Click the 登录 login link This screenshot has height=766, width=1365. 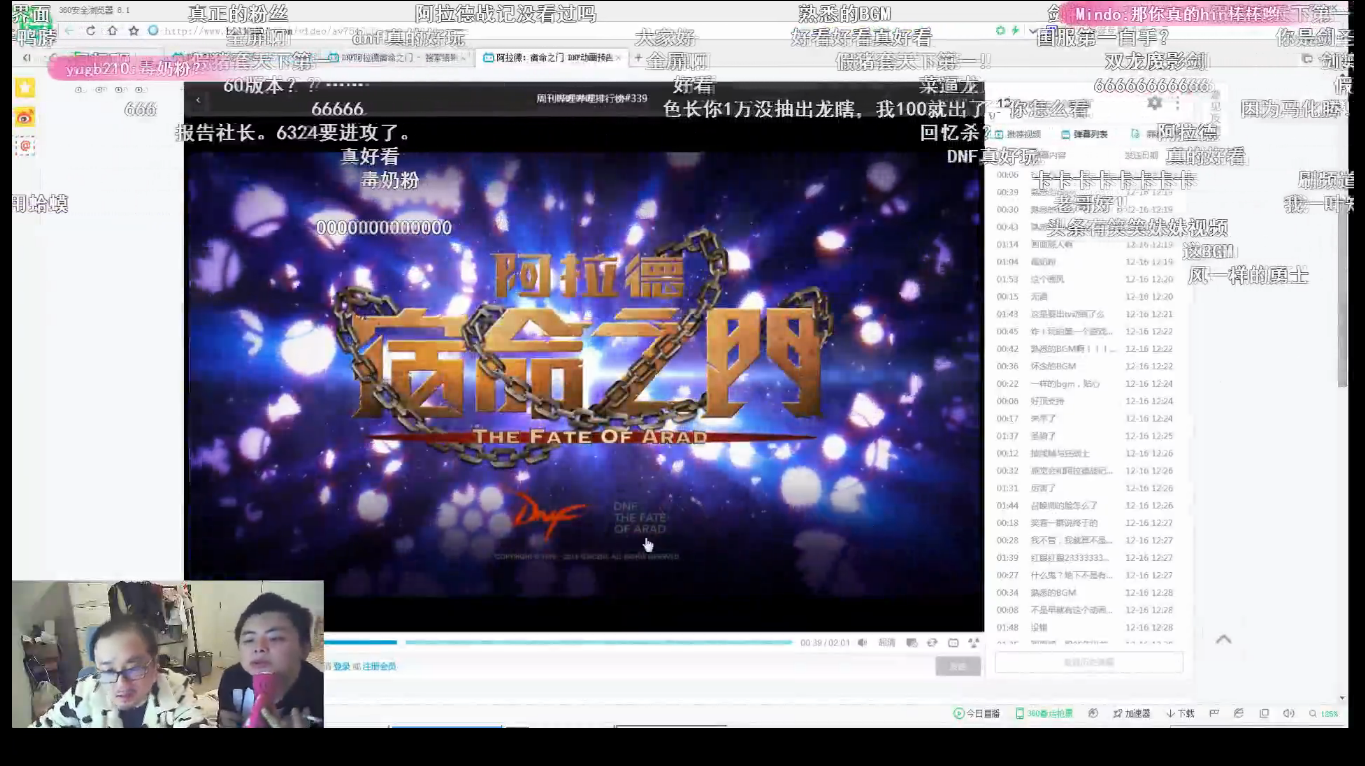(342, 666)
